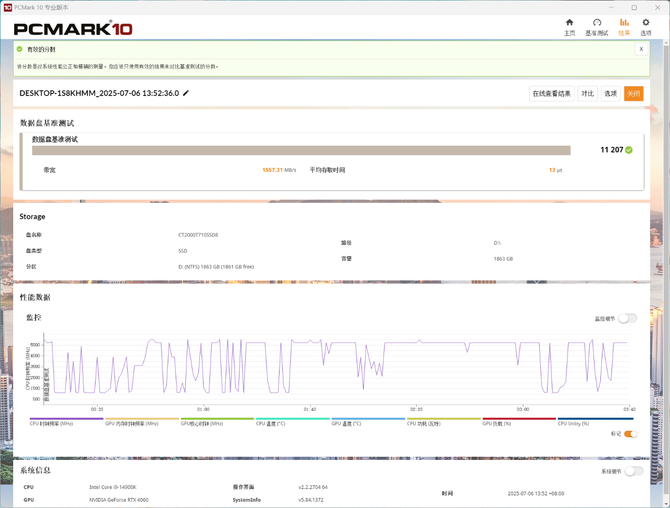Click the average access time value 13 µs
Image resolution: width=670 pixels, height=508 pixels.
pos(555,170)
